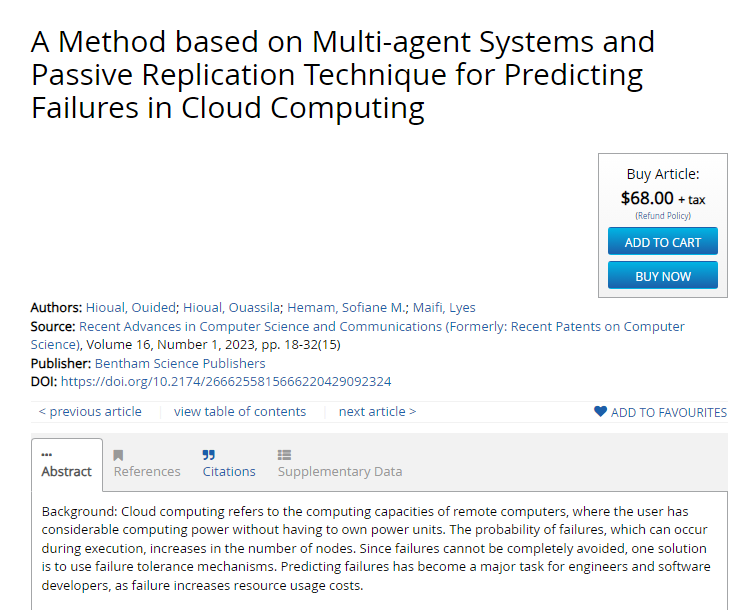Follow the DOI link for this article
Image resolution: width=749 pixels, height=610 pixels.
pos(226,381)
